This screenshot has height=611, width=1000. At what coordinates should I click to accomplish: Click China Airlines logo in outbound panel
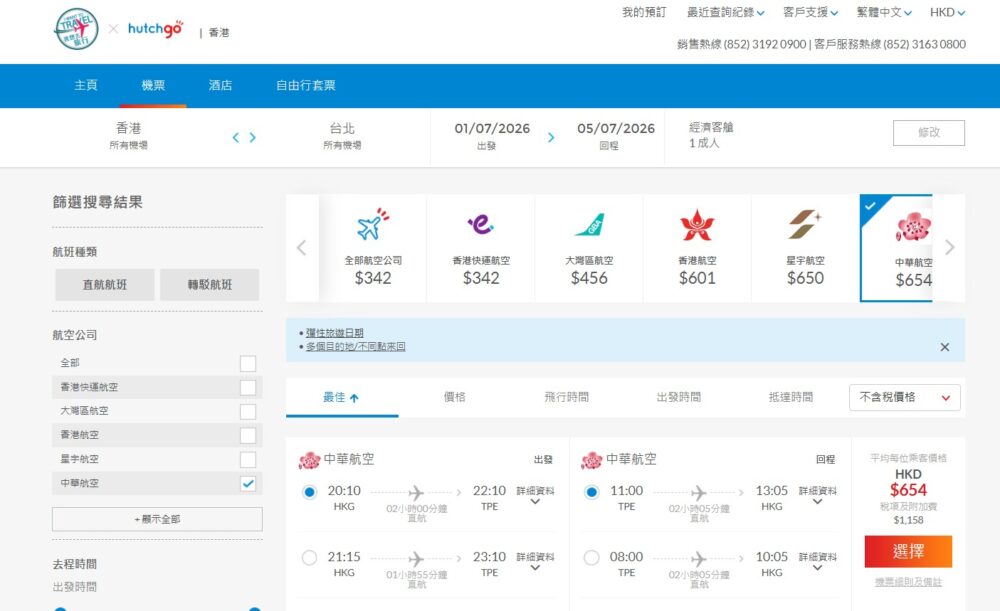(309, 460)
